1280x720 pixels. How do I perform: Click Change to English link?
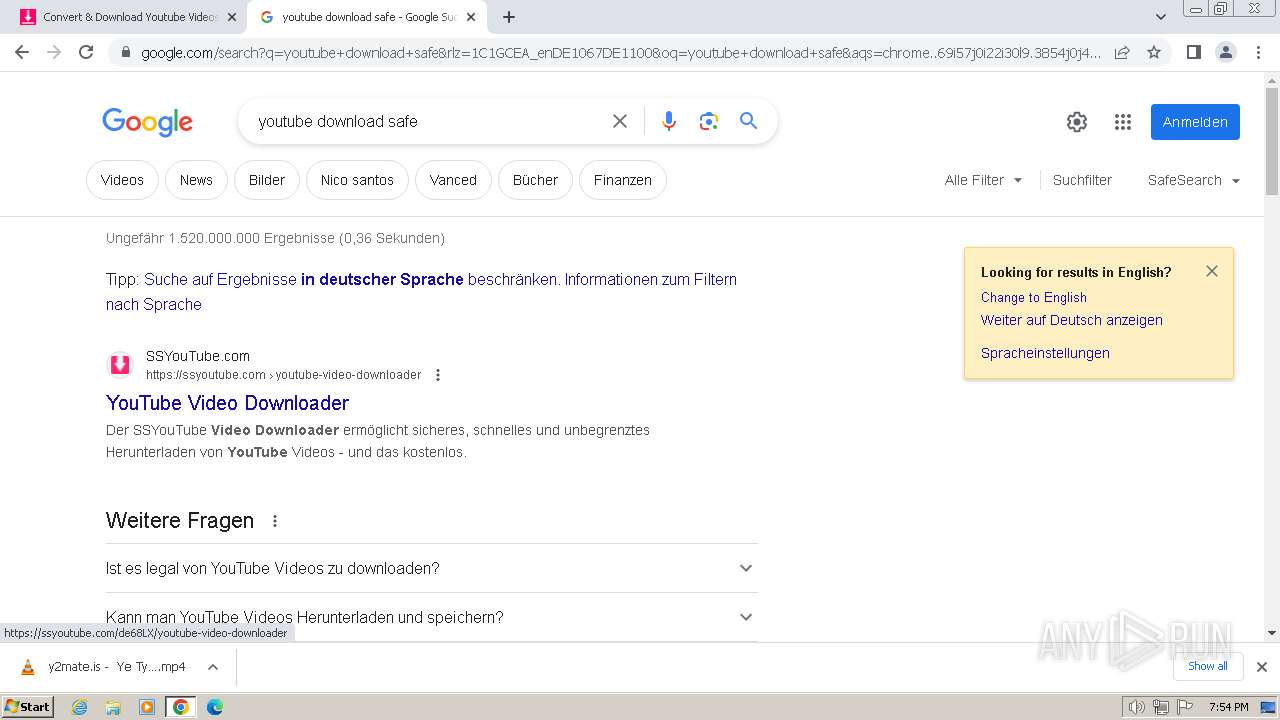click(1033, 298)
